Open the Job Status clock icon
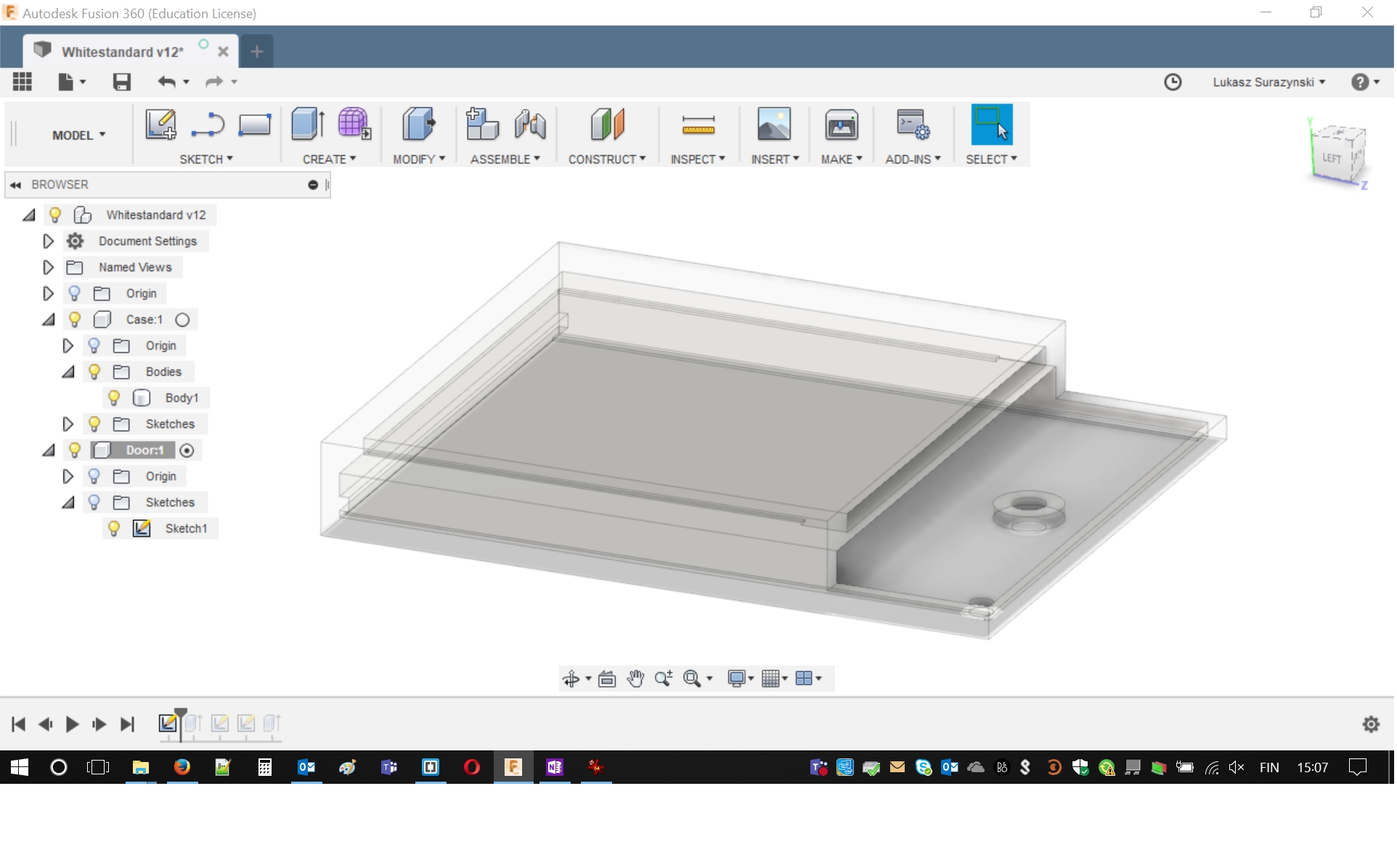This screenshot has width=1397, height=868. pyautogui.click(x=1173, y=82)
